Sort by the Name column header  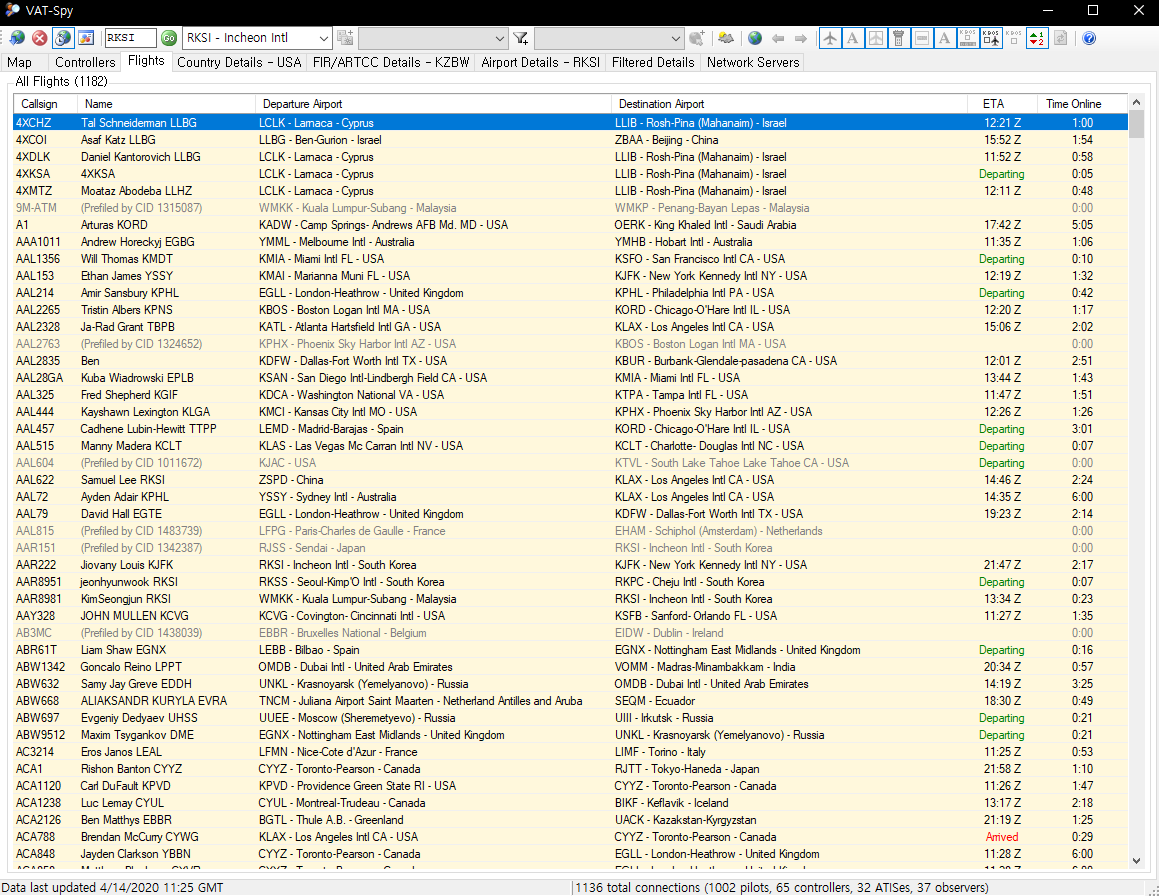pos(166,104)
